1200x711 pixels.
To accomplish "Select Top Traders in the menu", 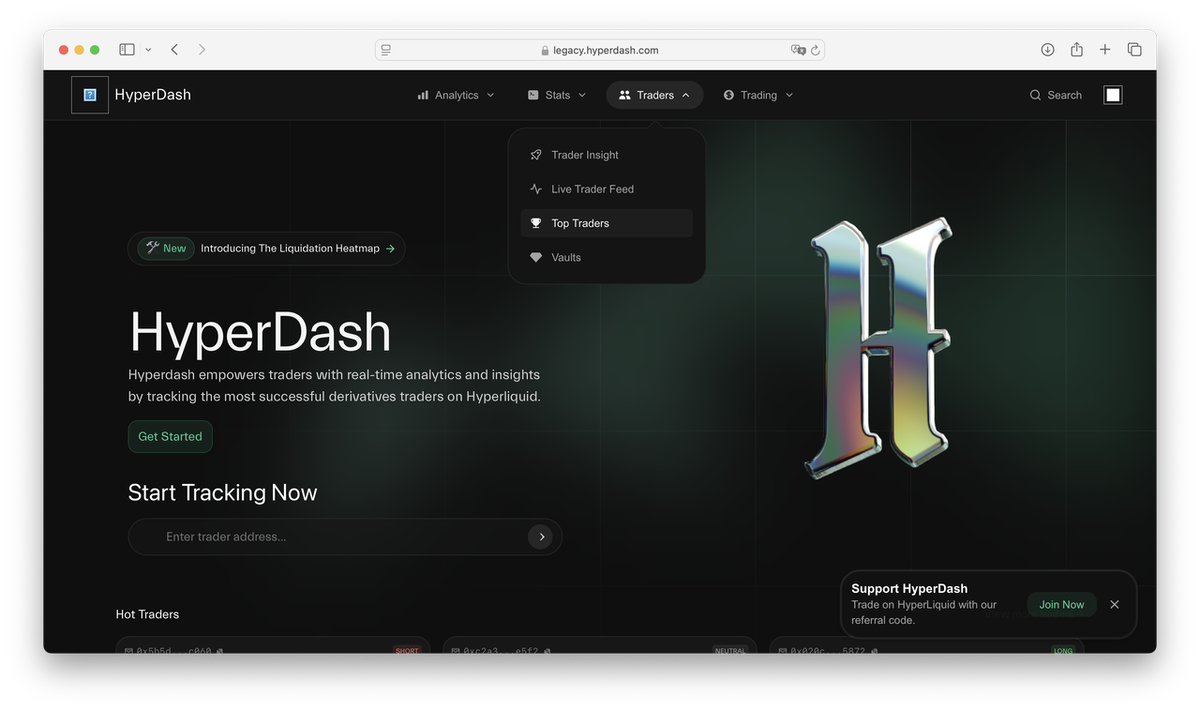I will point(607,223).
